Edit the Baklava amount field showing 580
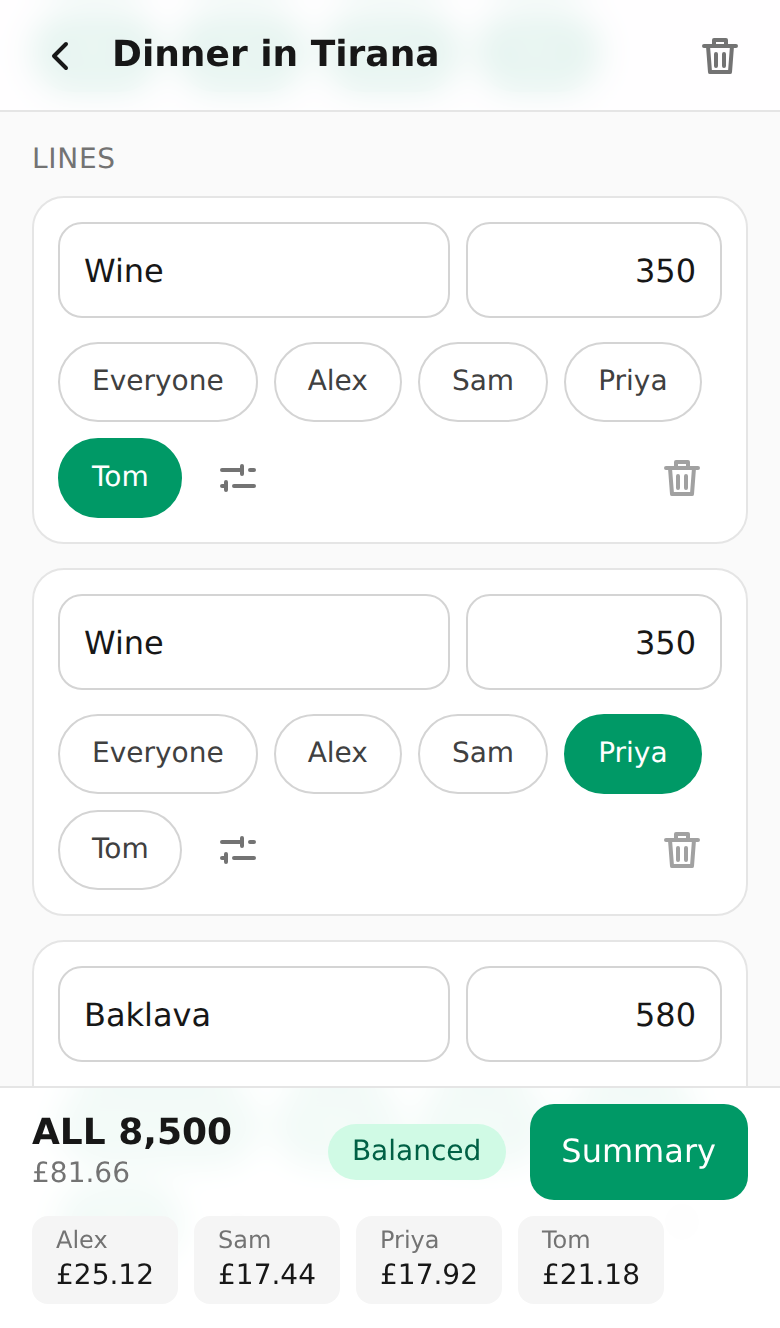The height and width of the screenshot is (1328, 780). 594,1014
